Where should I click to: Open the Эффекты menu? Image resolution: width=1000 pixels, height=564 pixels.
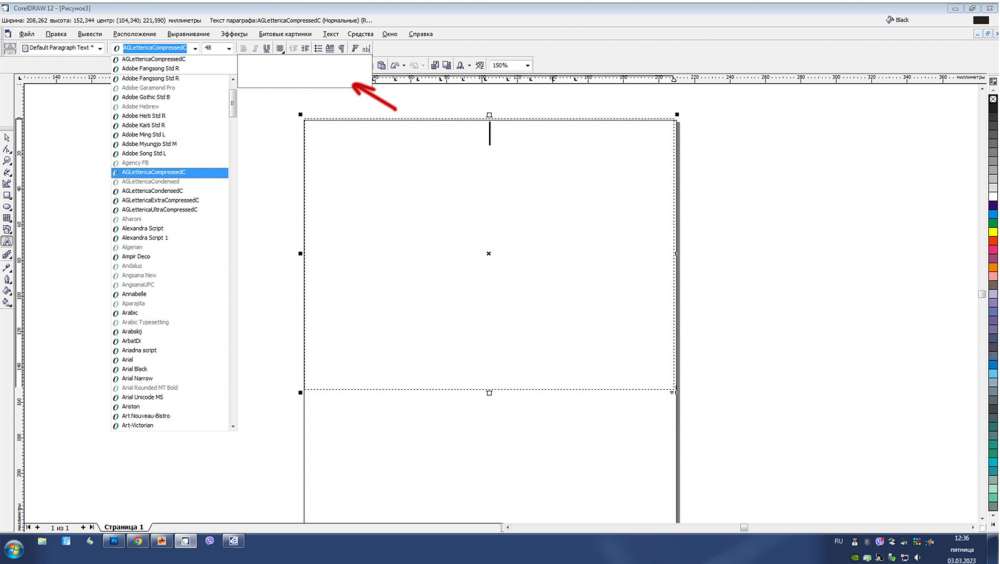[x=234, y=34]
